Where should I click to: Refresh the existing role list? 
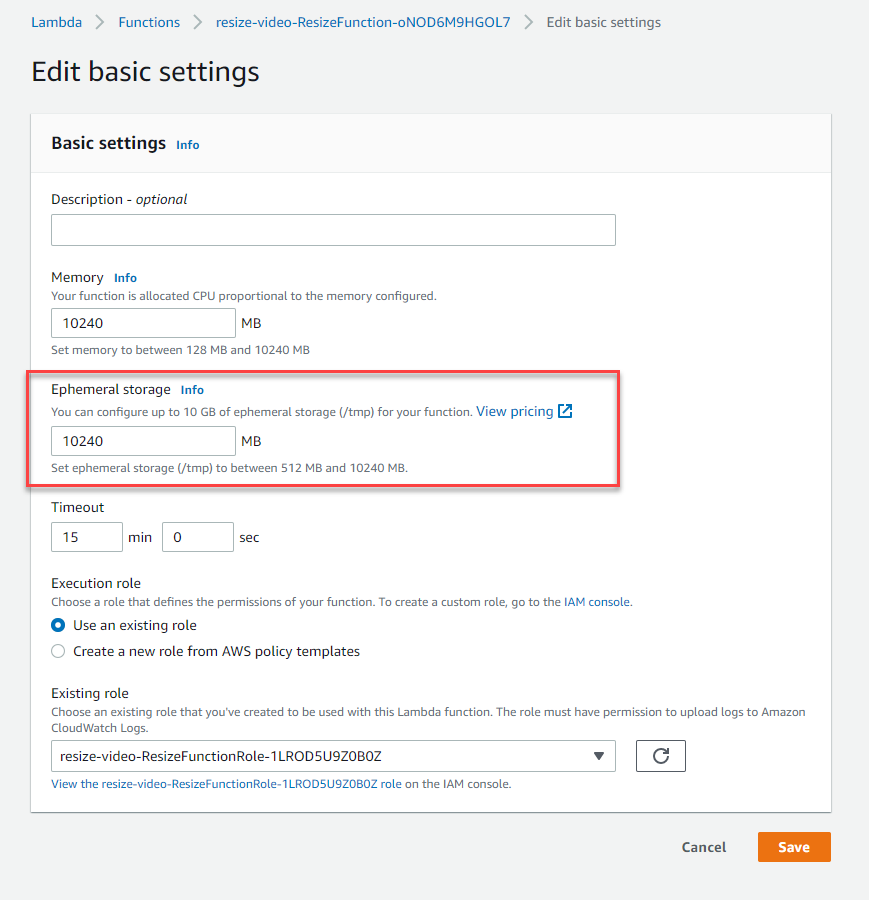pos(660,756)
